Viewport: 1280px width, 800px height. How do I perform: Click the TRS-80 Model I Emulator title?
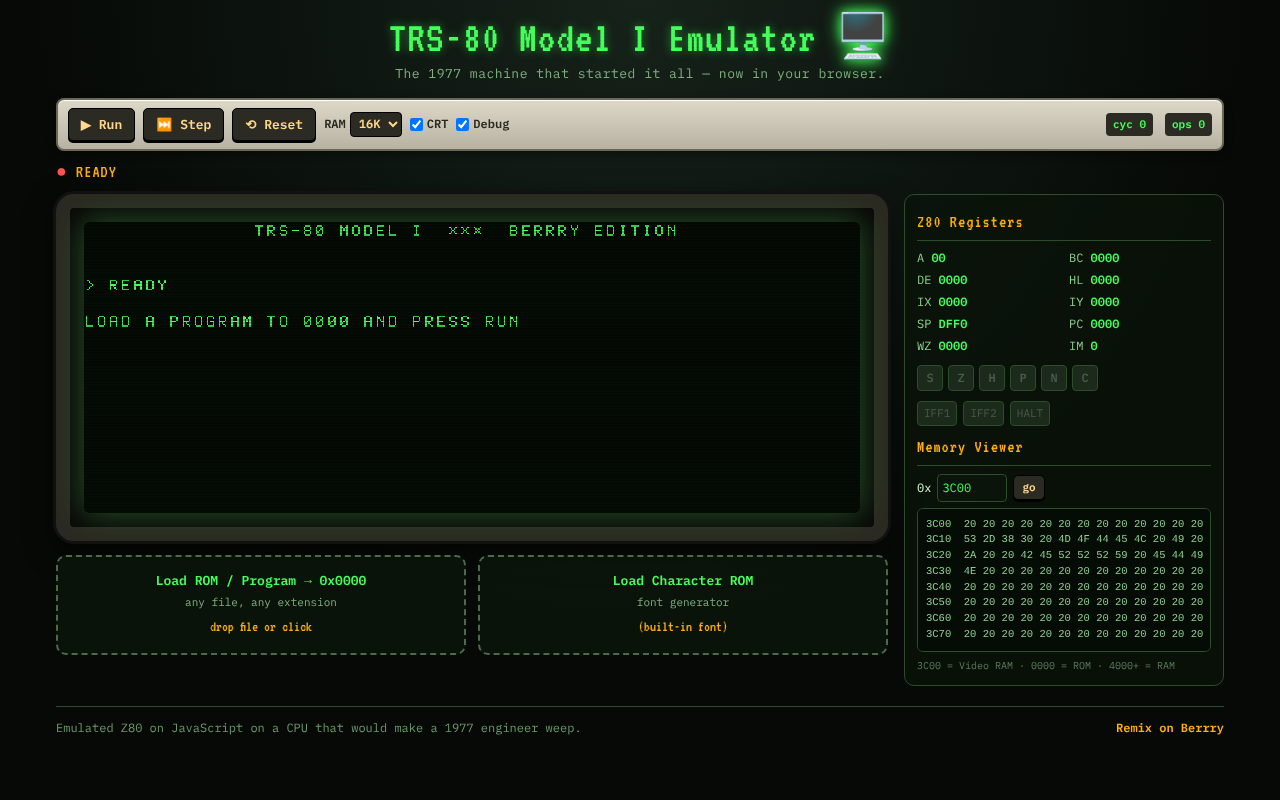click(603, 40)
